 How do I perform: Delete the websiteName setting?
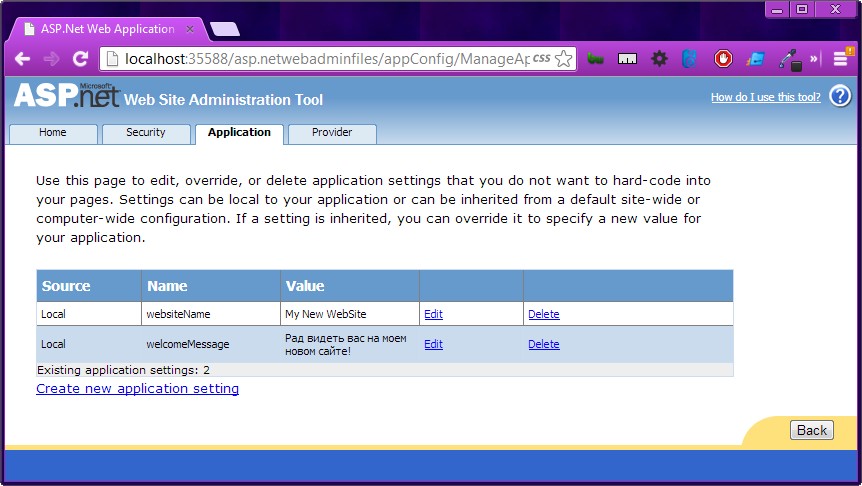click(x=544, y=314)
